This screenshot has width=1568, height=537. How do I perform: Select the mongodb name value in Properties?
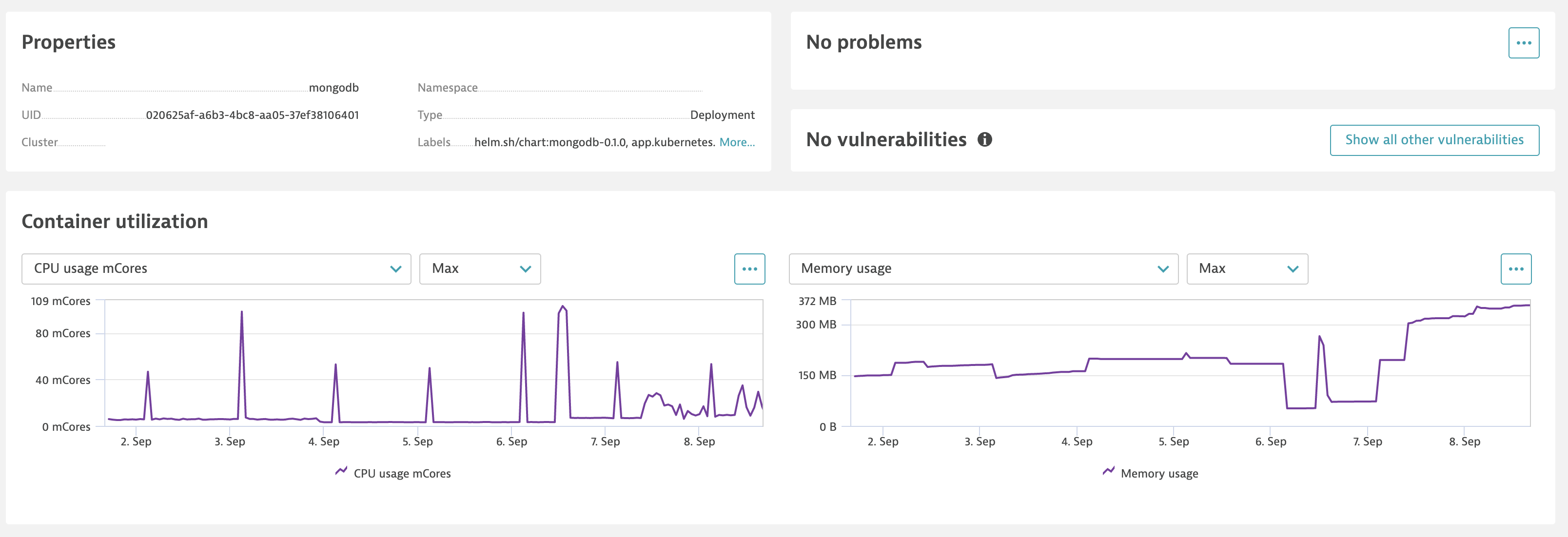[333, 87]
